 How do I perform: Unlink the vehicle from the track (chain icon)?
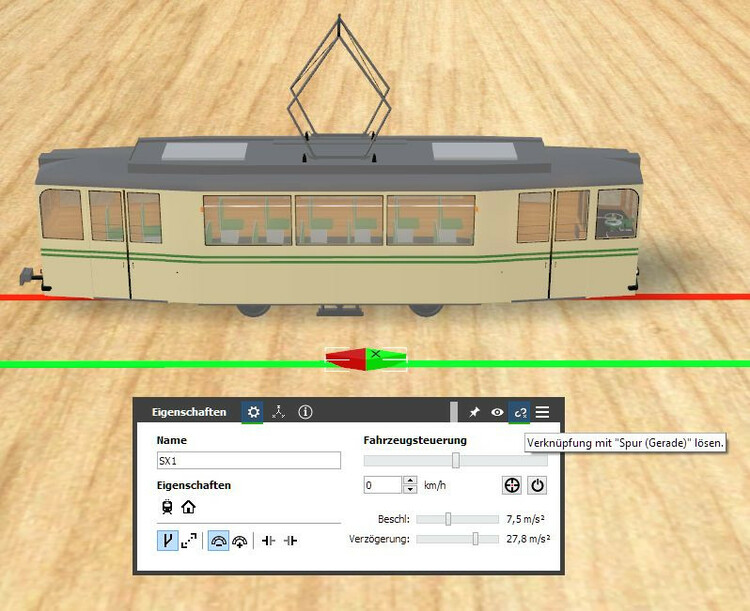click(520, 412)
